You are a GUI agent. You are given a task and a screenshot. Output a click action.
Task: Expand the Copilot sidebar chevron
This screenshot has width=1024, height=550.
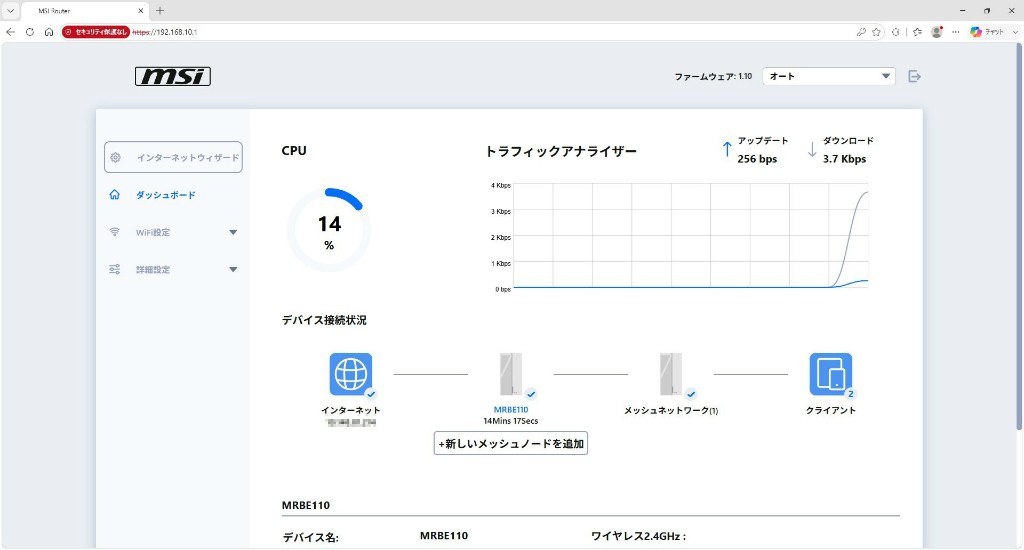[1015, 32]
